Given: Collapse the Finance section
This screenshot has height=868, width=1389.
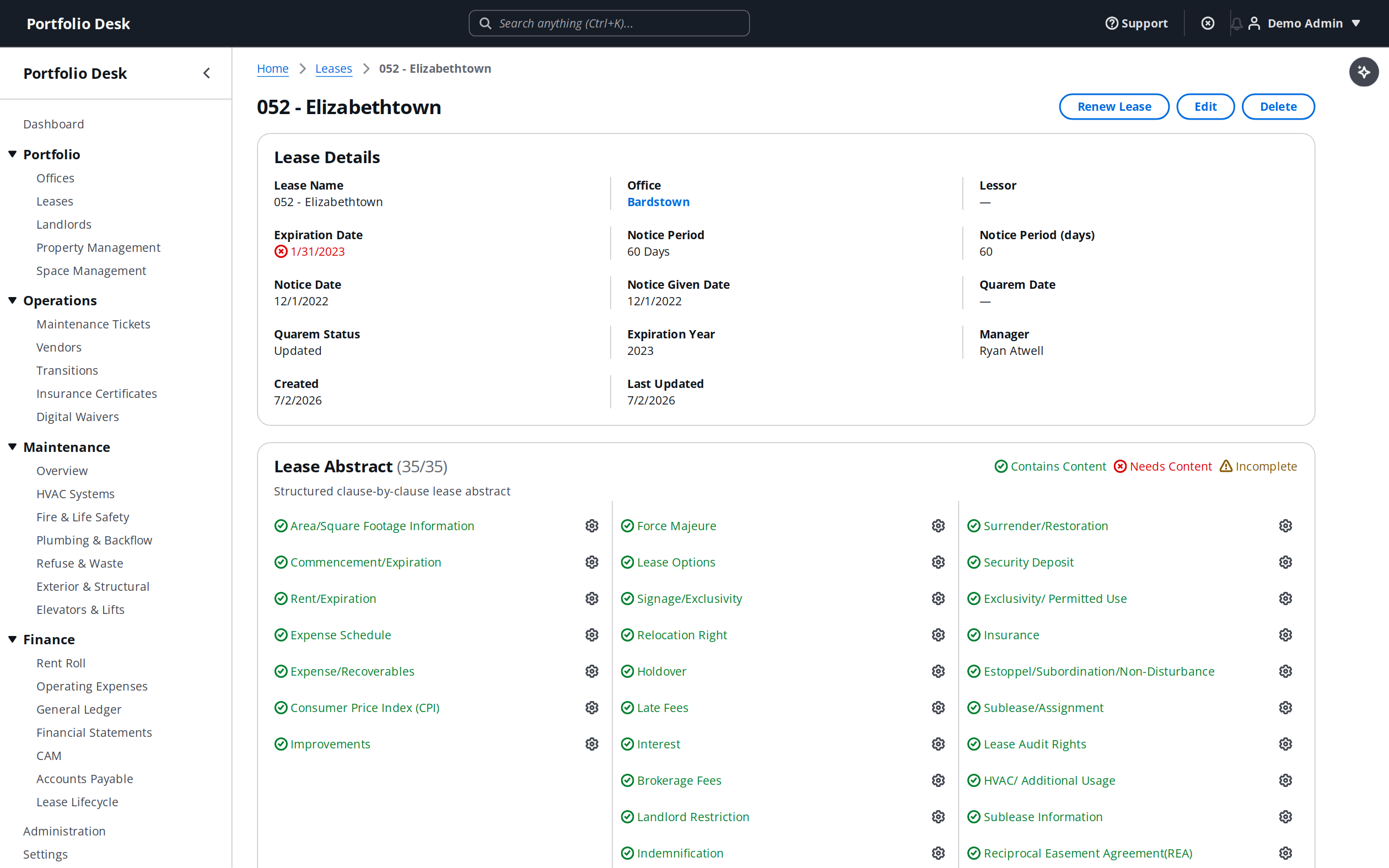Looking at the screenshot, I should [x=12, y=639].
